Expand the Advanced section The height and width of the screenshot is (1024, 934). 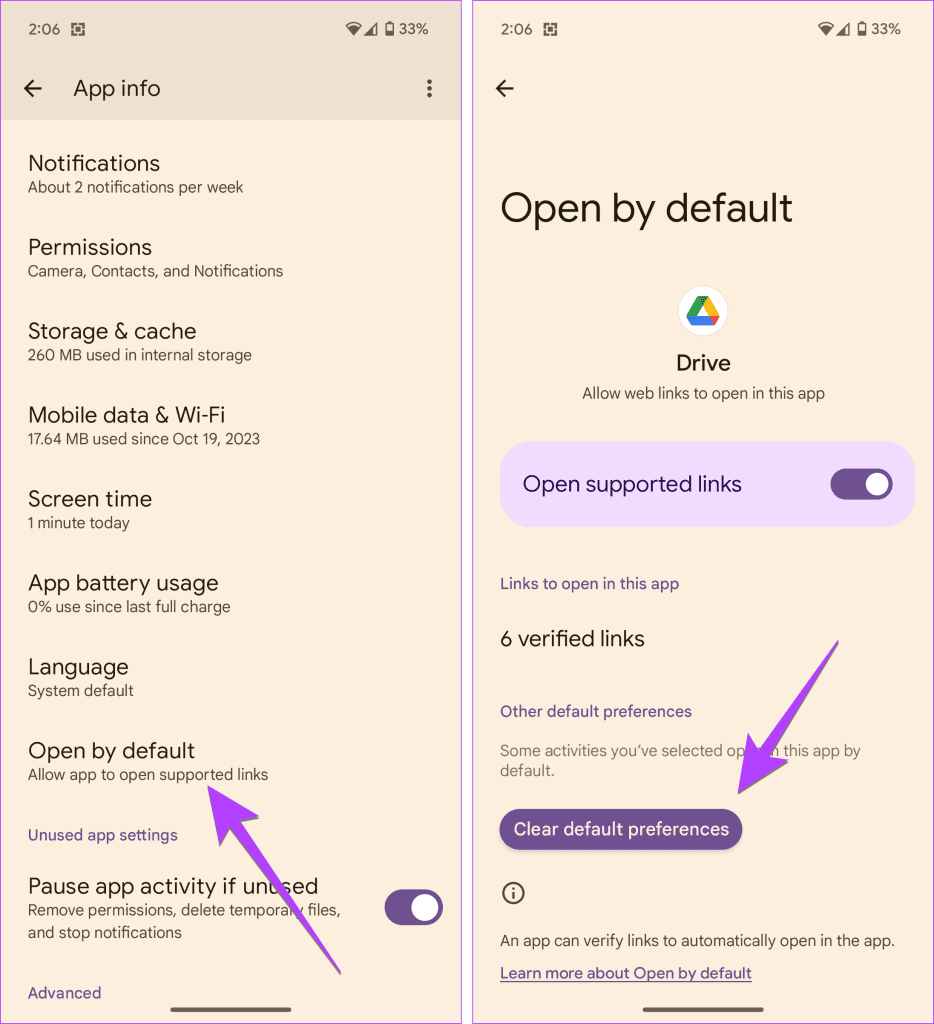click(x=65, y=993)
